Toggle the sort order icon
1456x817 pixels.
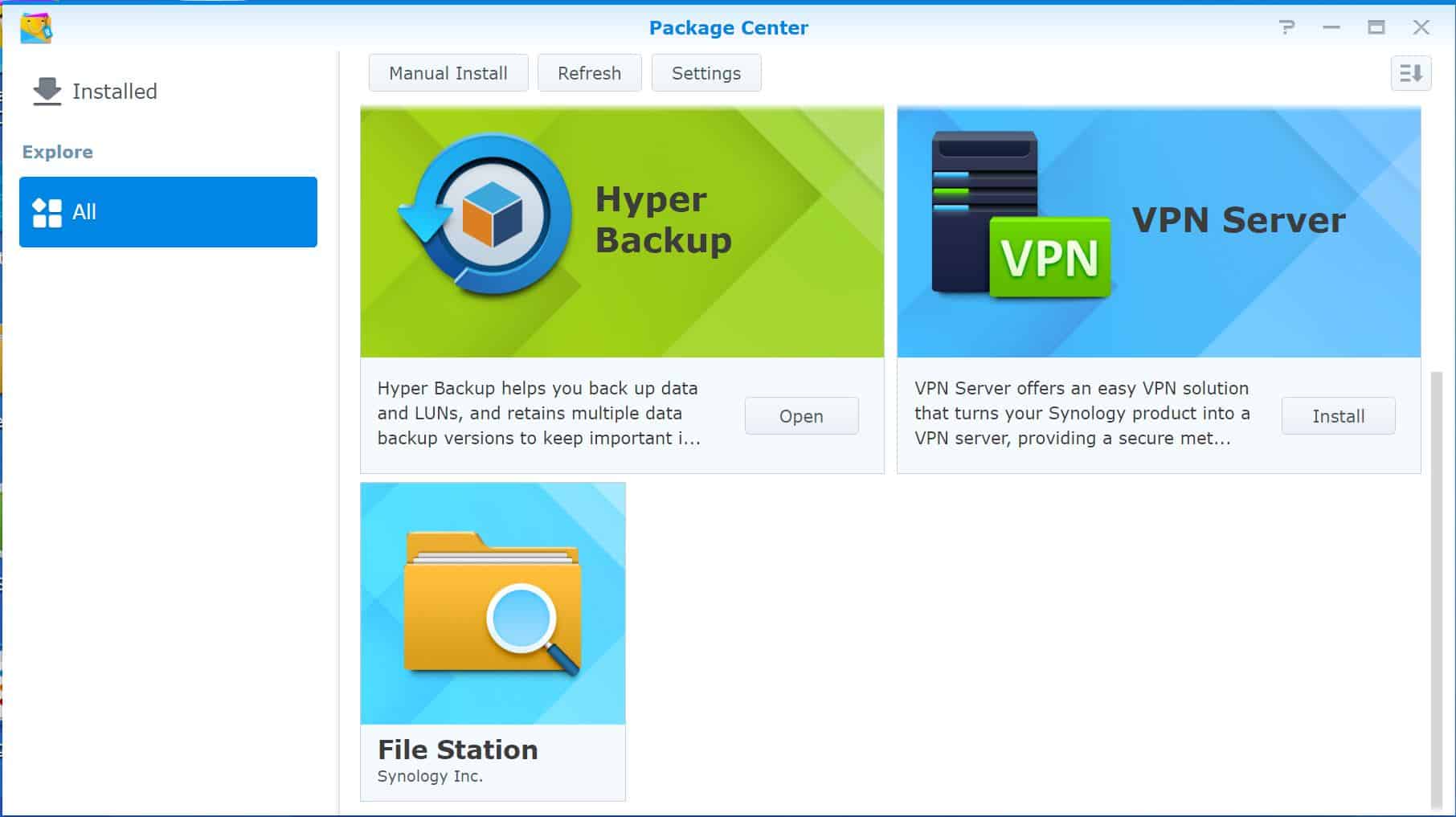tap(1411, 73)
